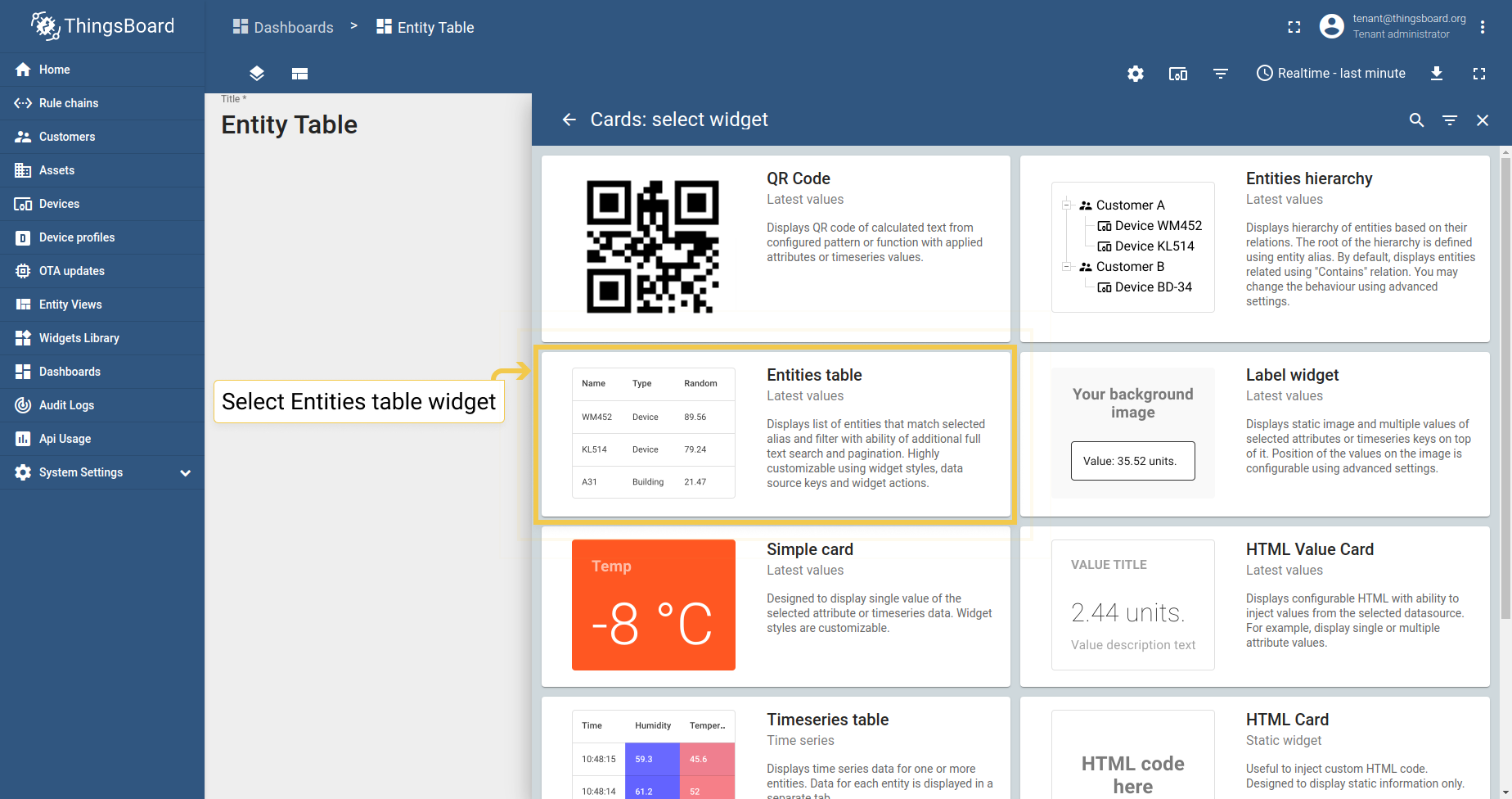The width and height of the screenshot is (1512, 799).
Task: Choose the Timeseries table widget
Action: pos(776,747)
